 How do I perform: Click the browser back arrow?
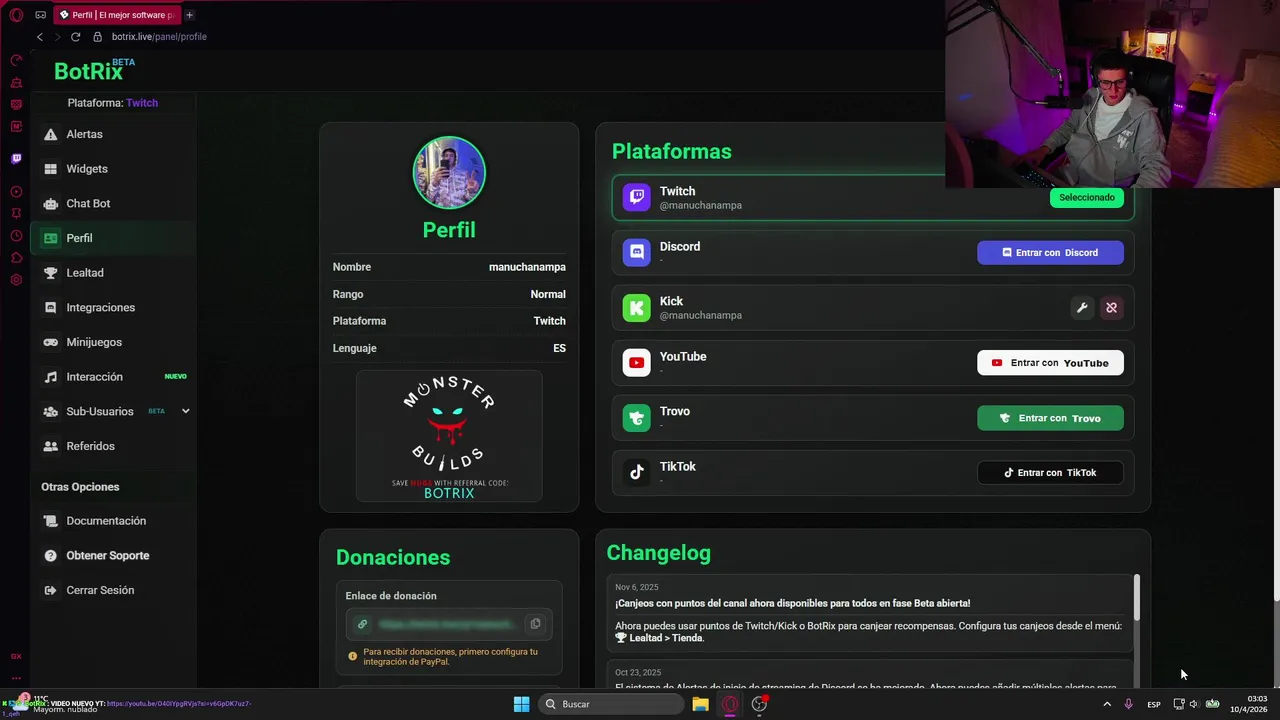click(40, 37)
